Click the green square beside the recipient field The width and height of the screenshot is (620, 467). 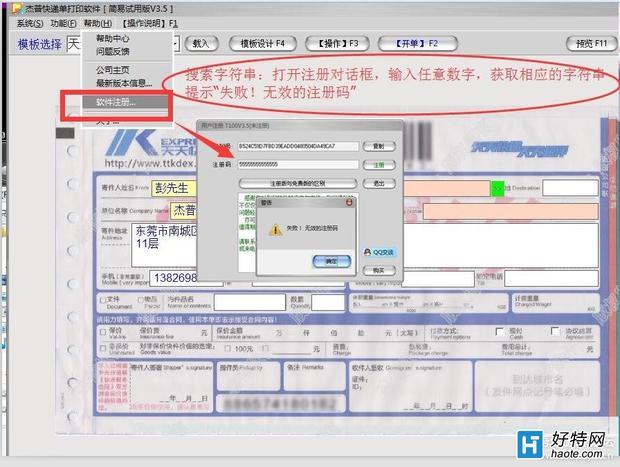pos(497,189)
